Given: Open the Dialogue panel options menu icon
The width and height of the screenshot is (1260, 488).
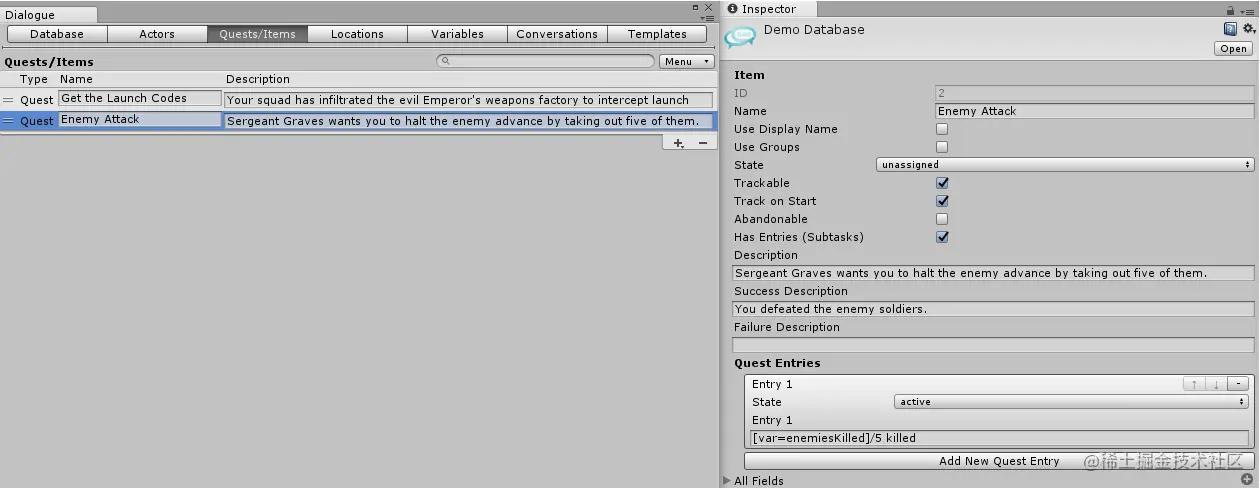Looking at the screenshot, I should [x=707, y=18].
